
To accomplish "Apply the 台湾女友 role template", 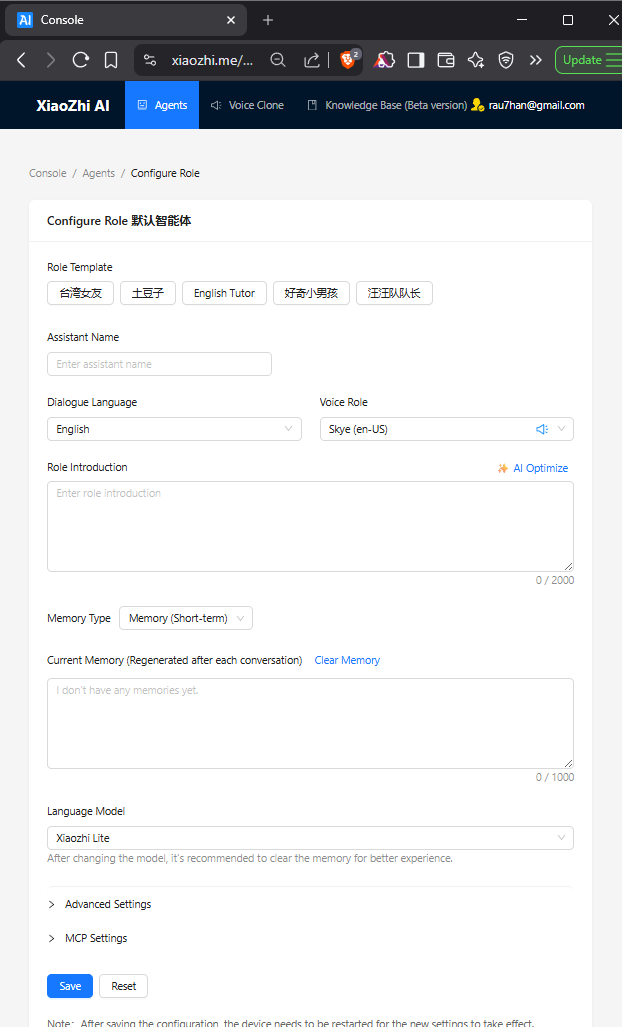I will 81,293.
